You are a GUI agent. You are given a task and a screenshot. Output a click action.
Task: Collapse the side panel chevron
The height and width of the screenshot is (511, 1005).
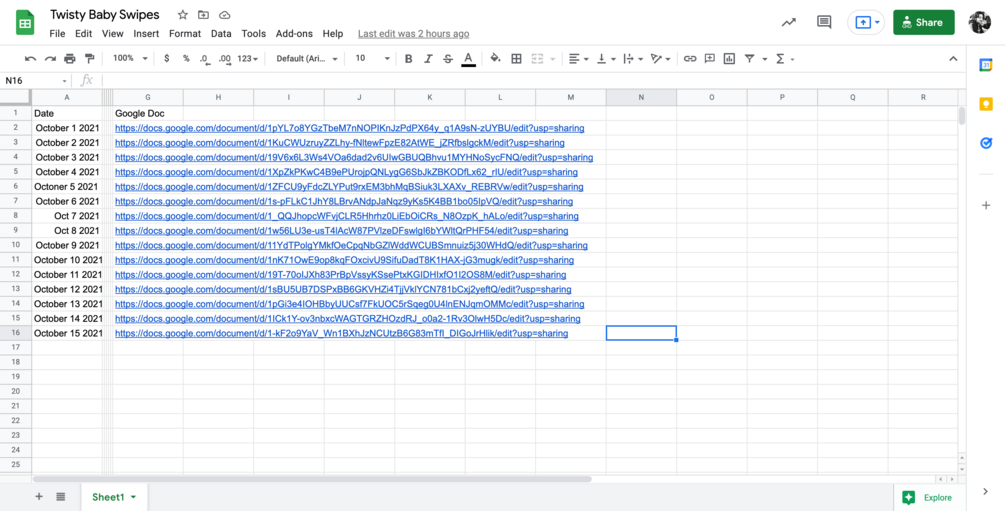(986, 492)
